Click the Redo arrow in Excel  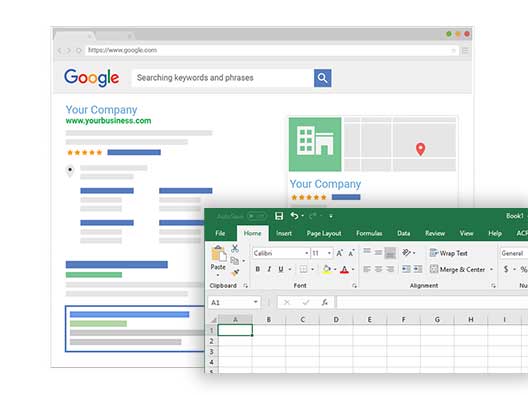[x=312, y=216]
